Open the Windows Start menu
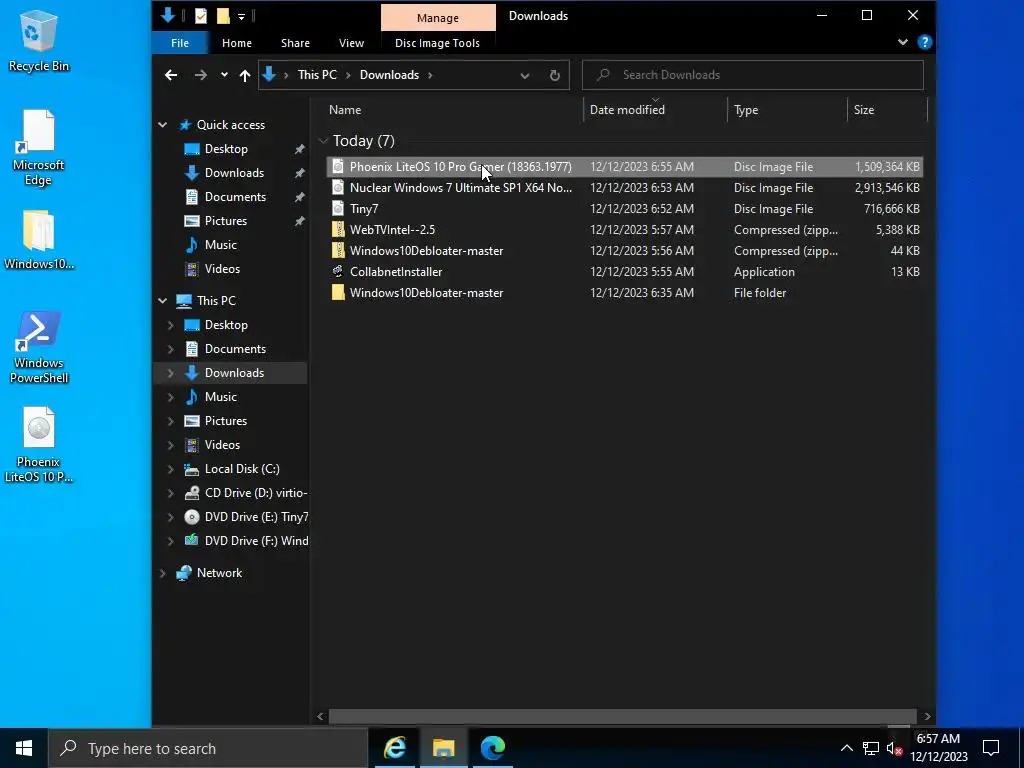The height and width of the screenshot is (768, 1024). (24, 748)
